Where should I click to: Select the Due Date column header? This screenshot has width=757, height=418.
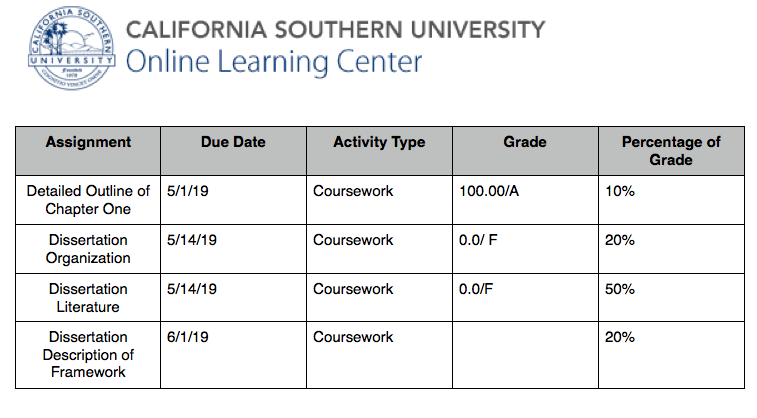point(233,142)
